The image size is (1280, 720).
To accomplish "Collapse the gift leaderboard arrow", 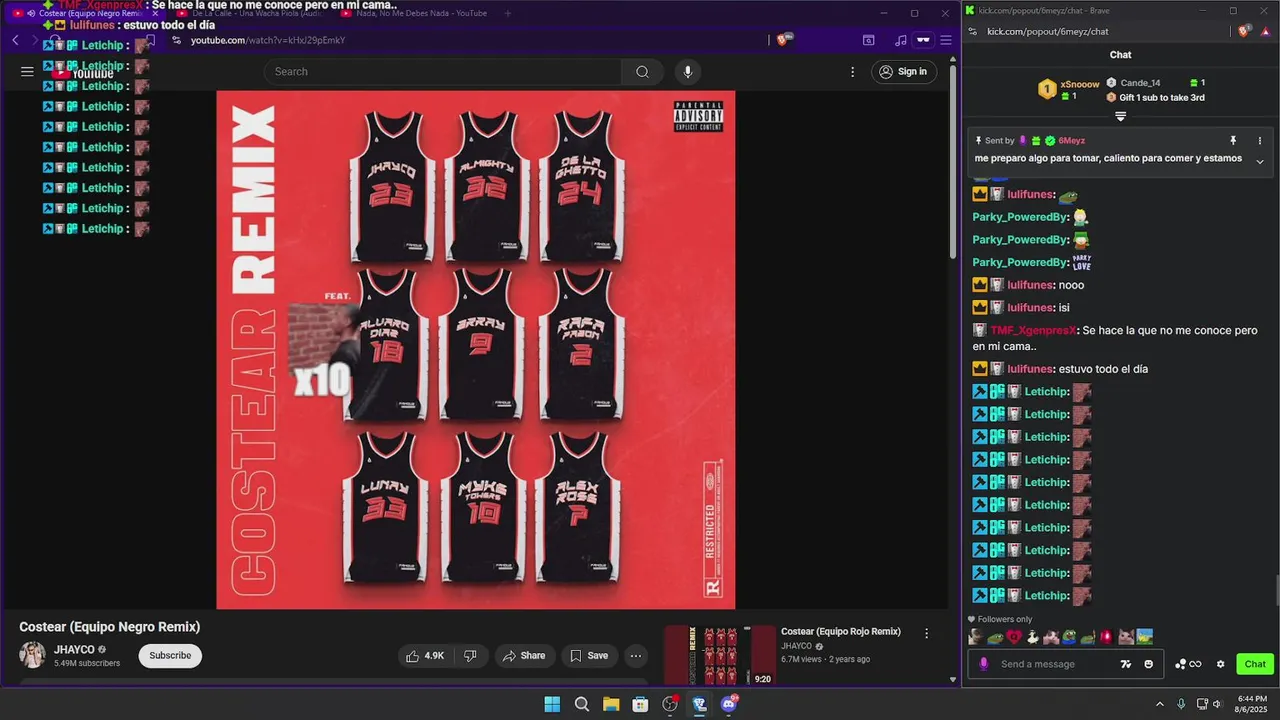I will pos(1120,117).
